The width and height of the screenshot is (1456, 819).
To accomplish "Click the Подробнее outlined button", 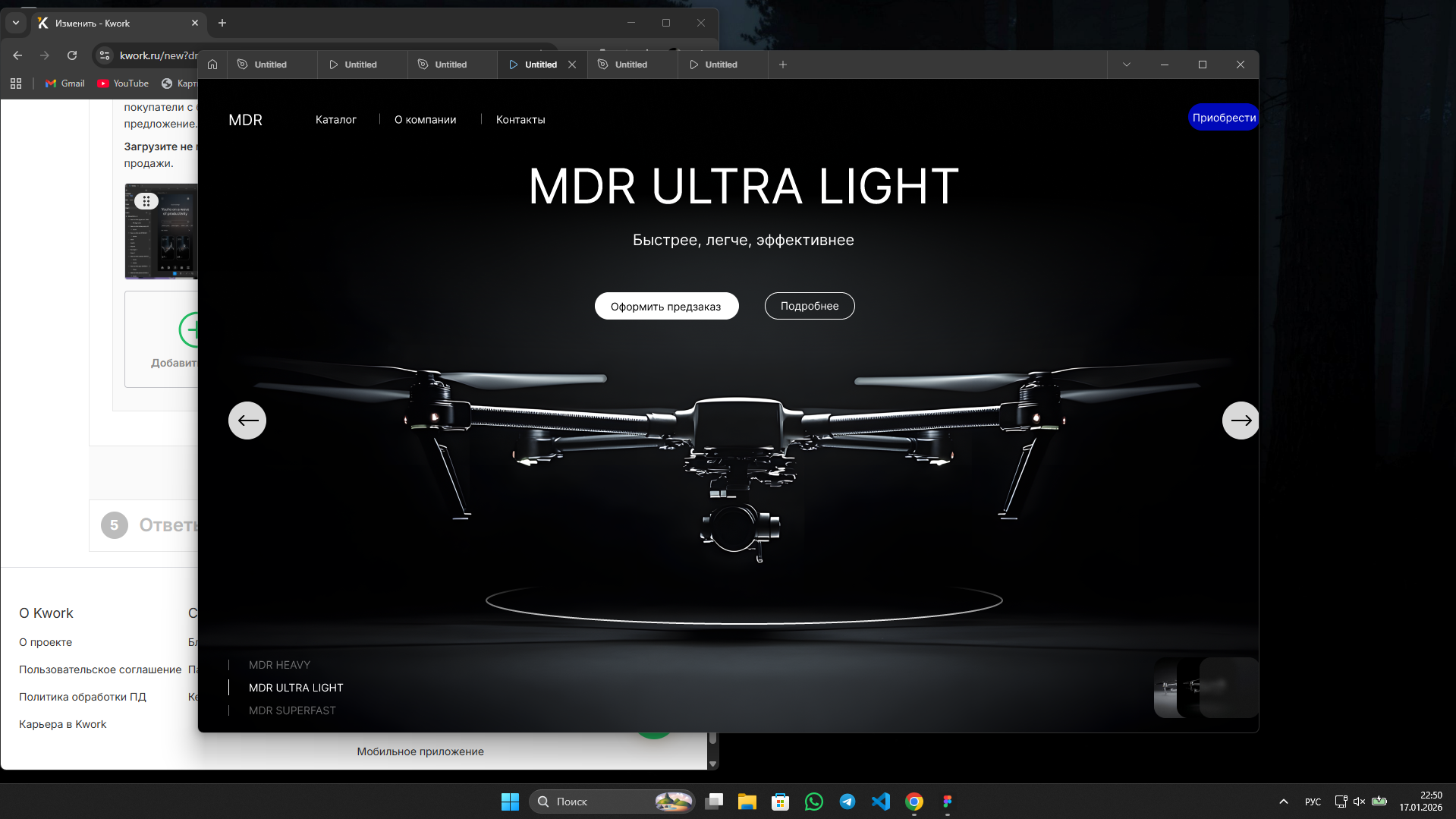I will (810, 306).
